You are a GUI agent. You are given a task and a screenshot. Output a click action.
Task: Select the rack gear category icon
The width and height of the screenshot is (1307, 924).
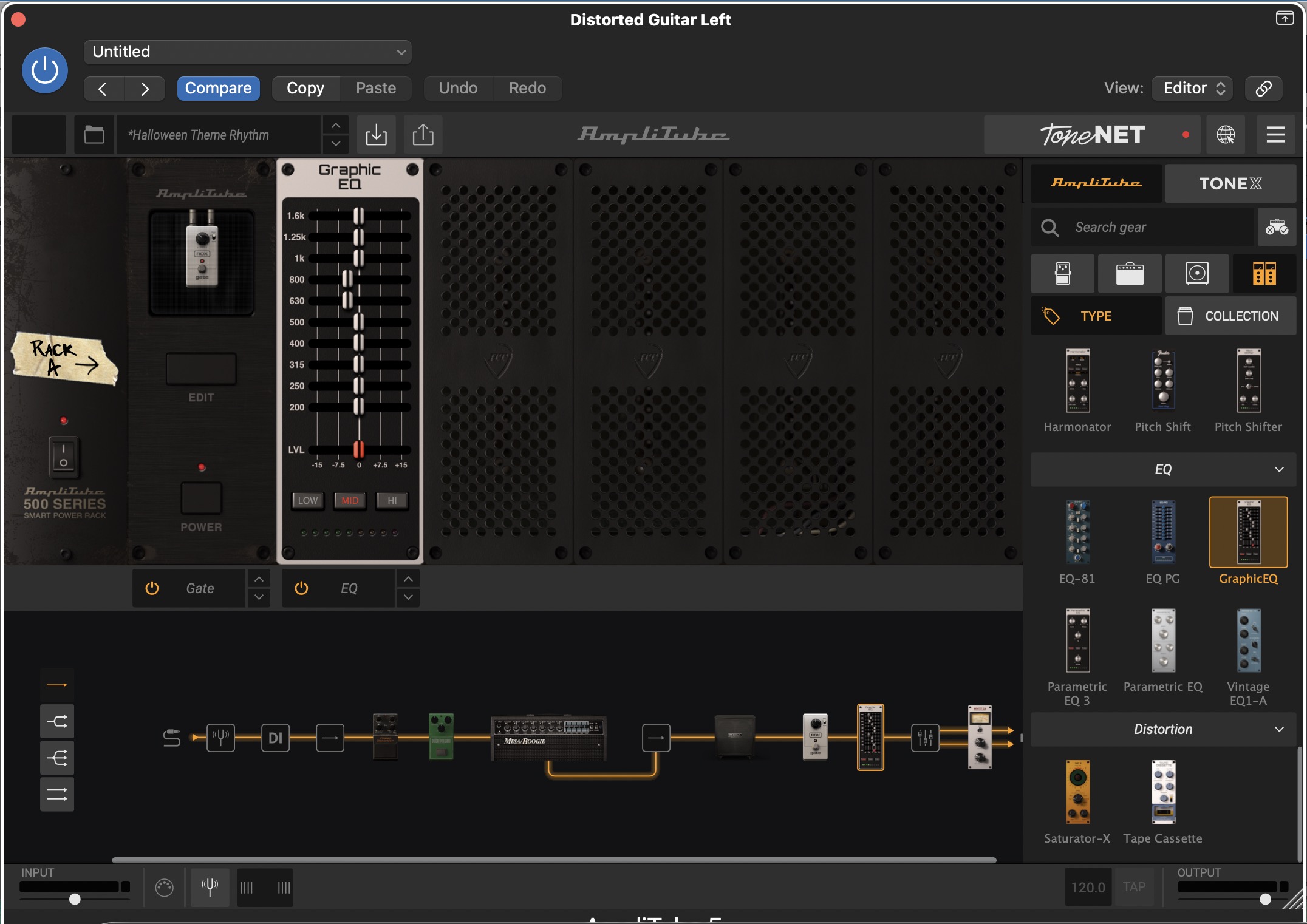tap(1264, 274)
